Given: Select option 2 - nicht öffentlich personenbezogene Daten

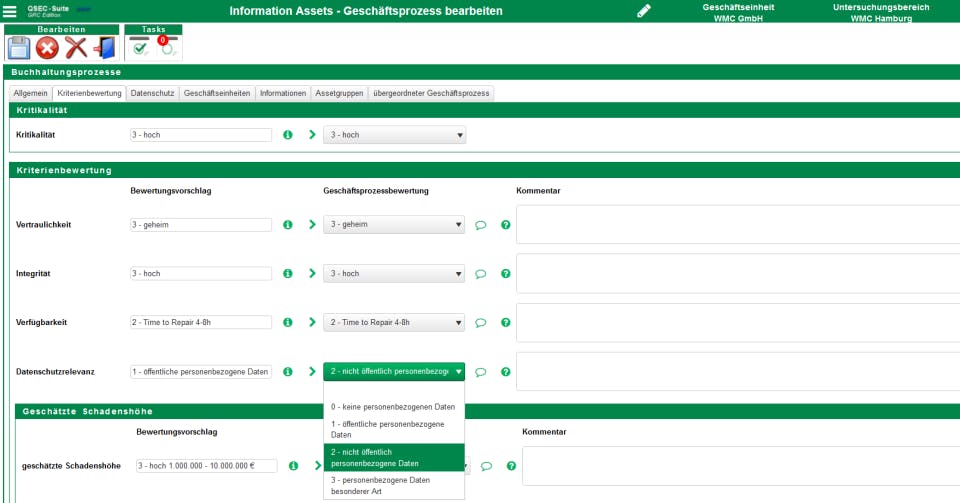Looking at the screenshot, I should point(394,458).
